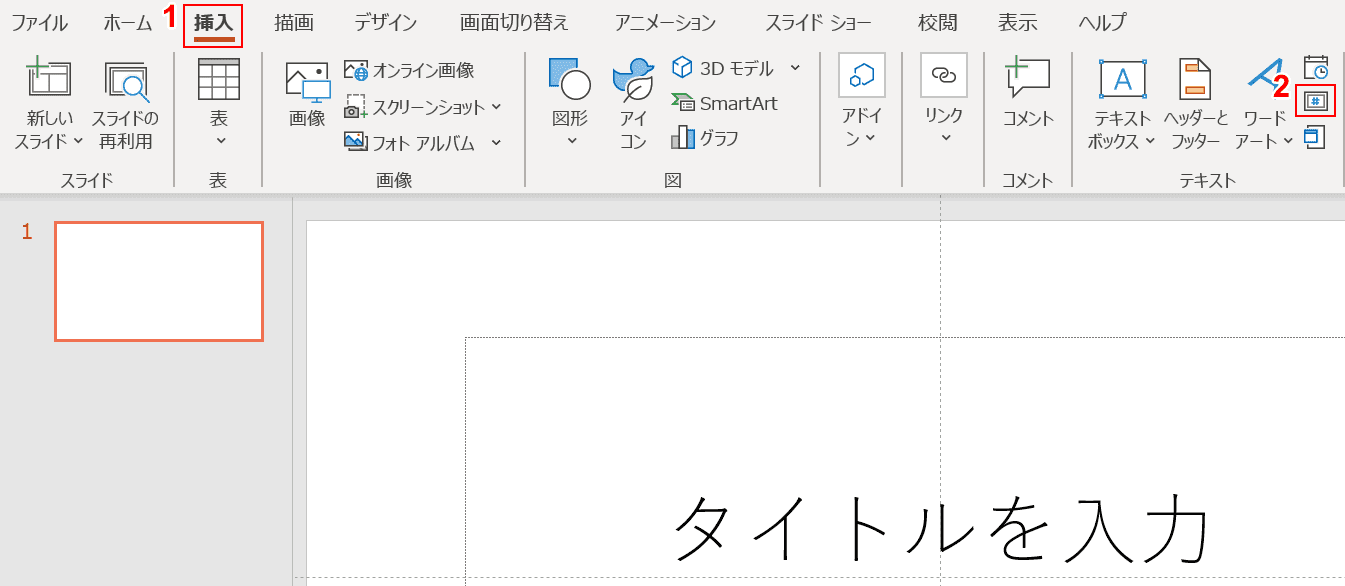Expand the ワードアート dropdown arrow
Viewport: 1345px width, 586px height.
coord(1287,141)
